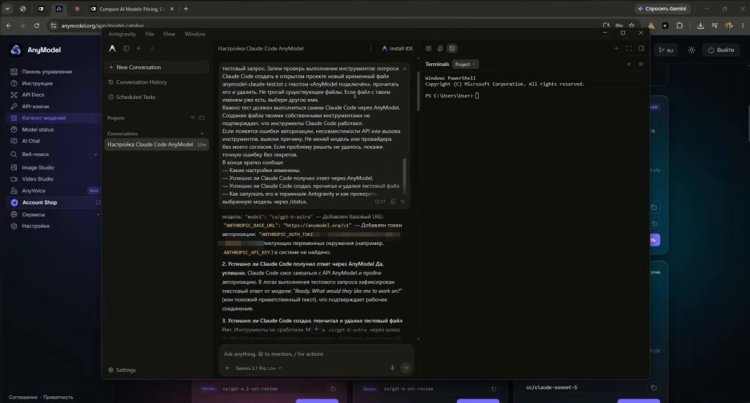
Task: Open the Chrome profile avatar
Action: point(728,25)
